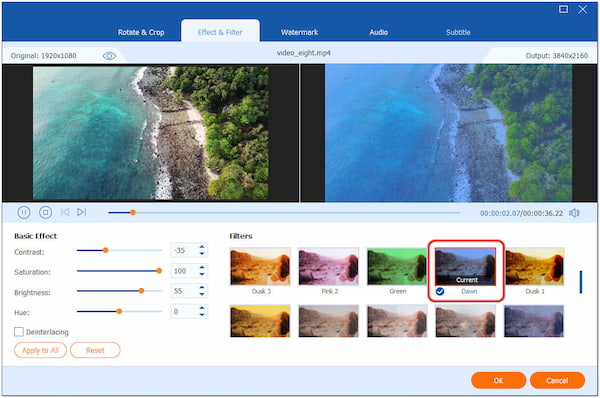Viewport: 600px width, 398px height.
Task: Increase the Contrast value with up arrow
Action: coord(202,247)
